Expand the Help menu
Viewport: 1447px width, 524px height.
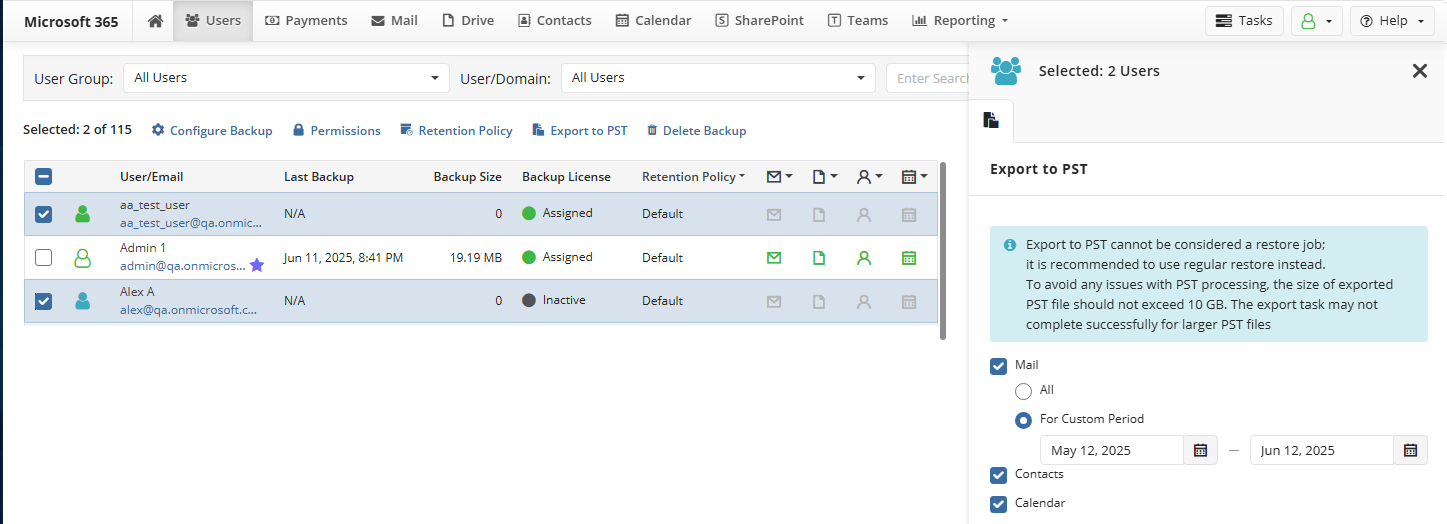pyautogui.click(x=1392, y=20)
